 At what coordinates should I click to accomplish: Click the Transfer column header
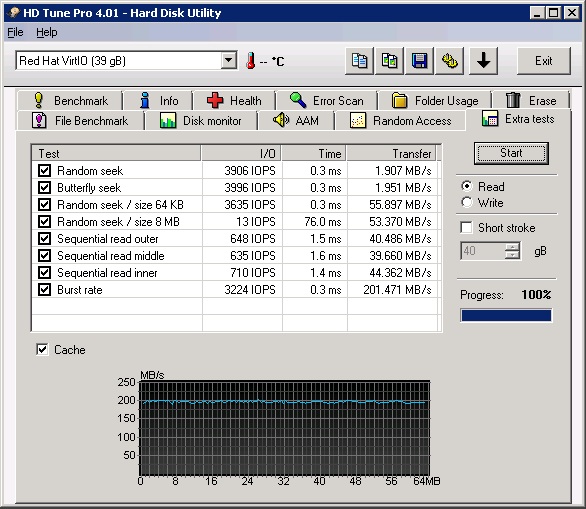(x=391, y=153)
